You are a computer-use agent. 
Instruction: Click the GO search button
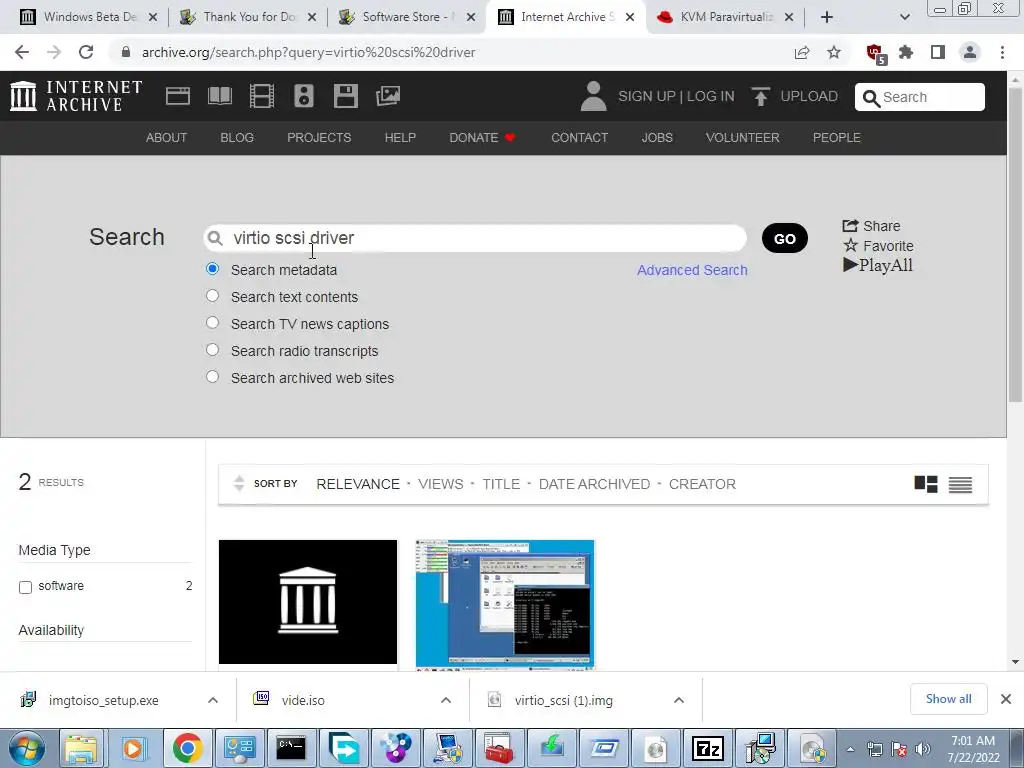(x=784, y=238)
